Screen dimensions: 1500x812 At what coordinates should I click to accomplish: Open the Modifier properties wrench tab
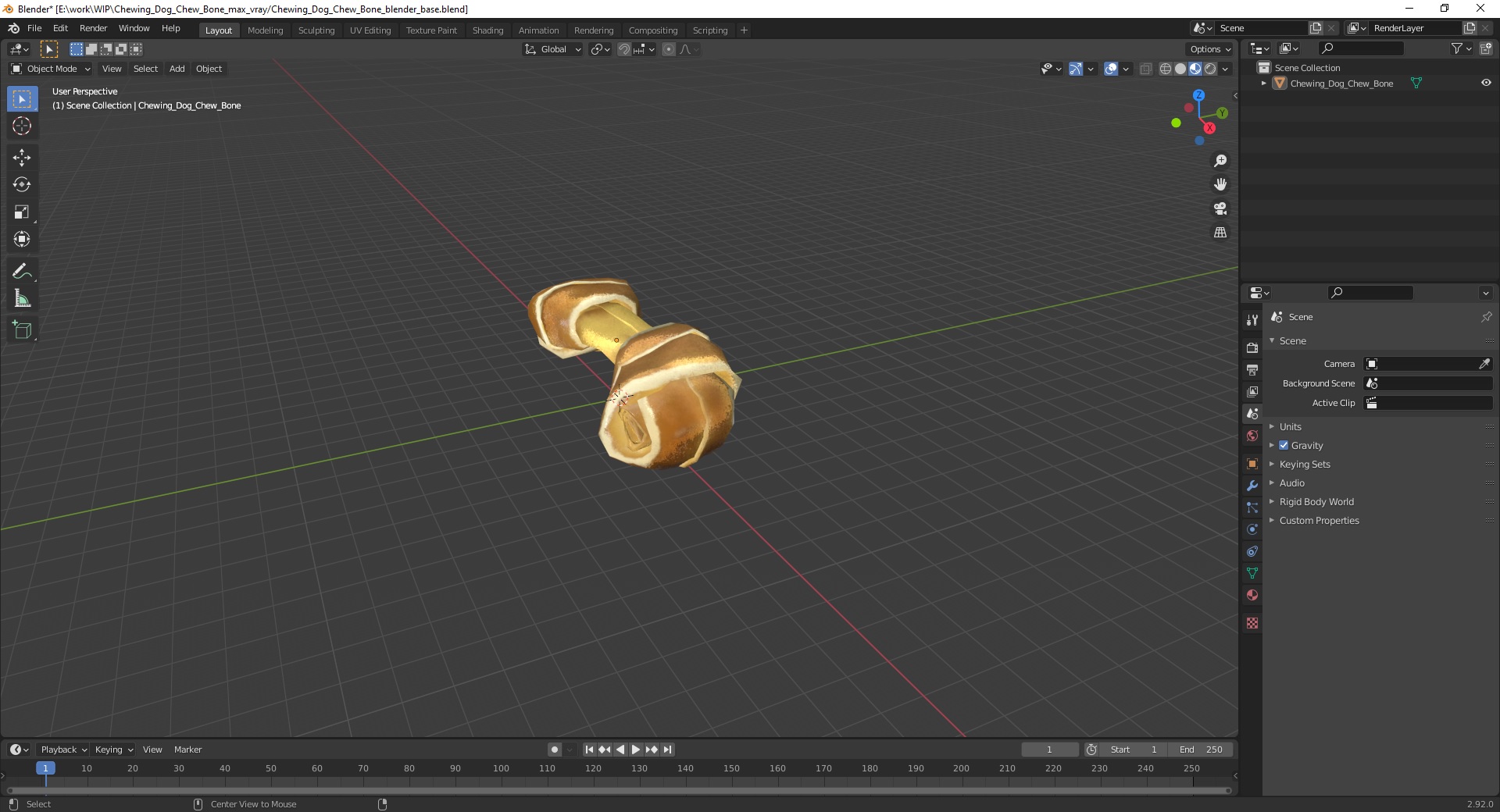point(1252,486)
